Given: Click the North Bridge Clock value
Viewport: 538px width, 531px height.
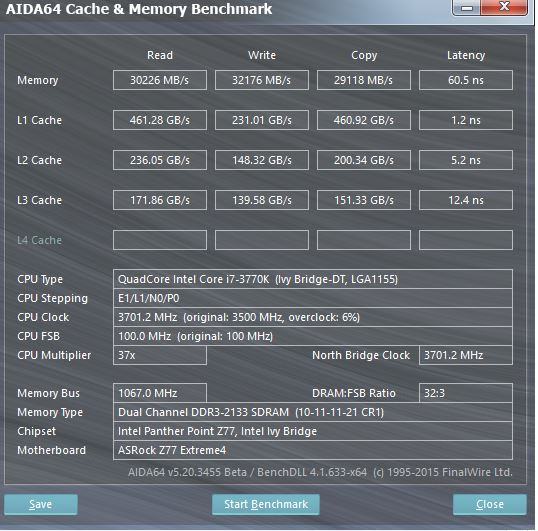Looking at the screenshot, I should pyautogui.click(x=466, y=355).
